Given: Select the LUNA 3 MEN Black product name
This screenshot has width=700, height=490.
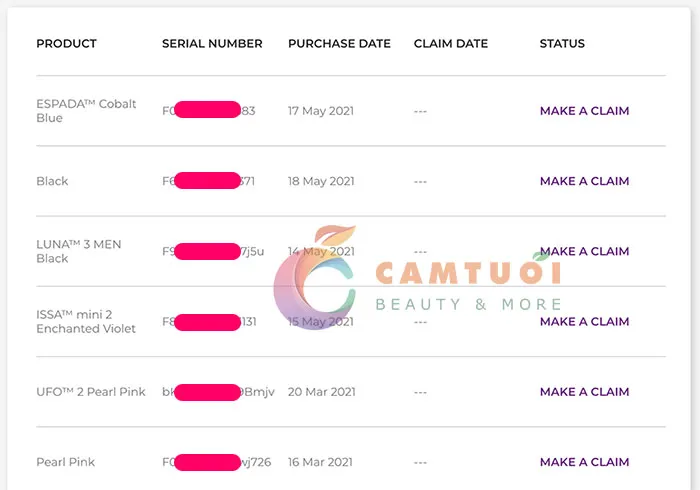Looking at the screenshot, I should 78,251.
